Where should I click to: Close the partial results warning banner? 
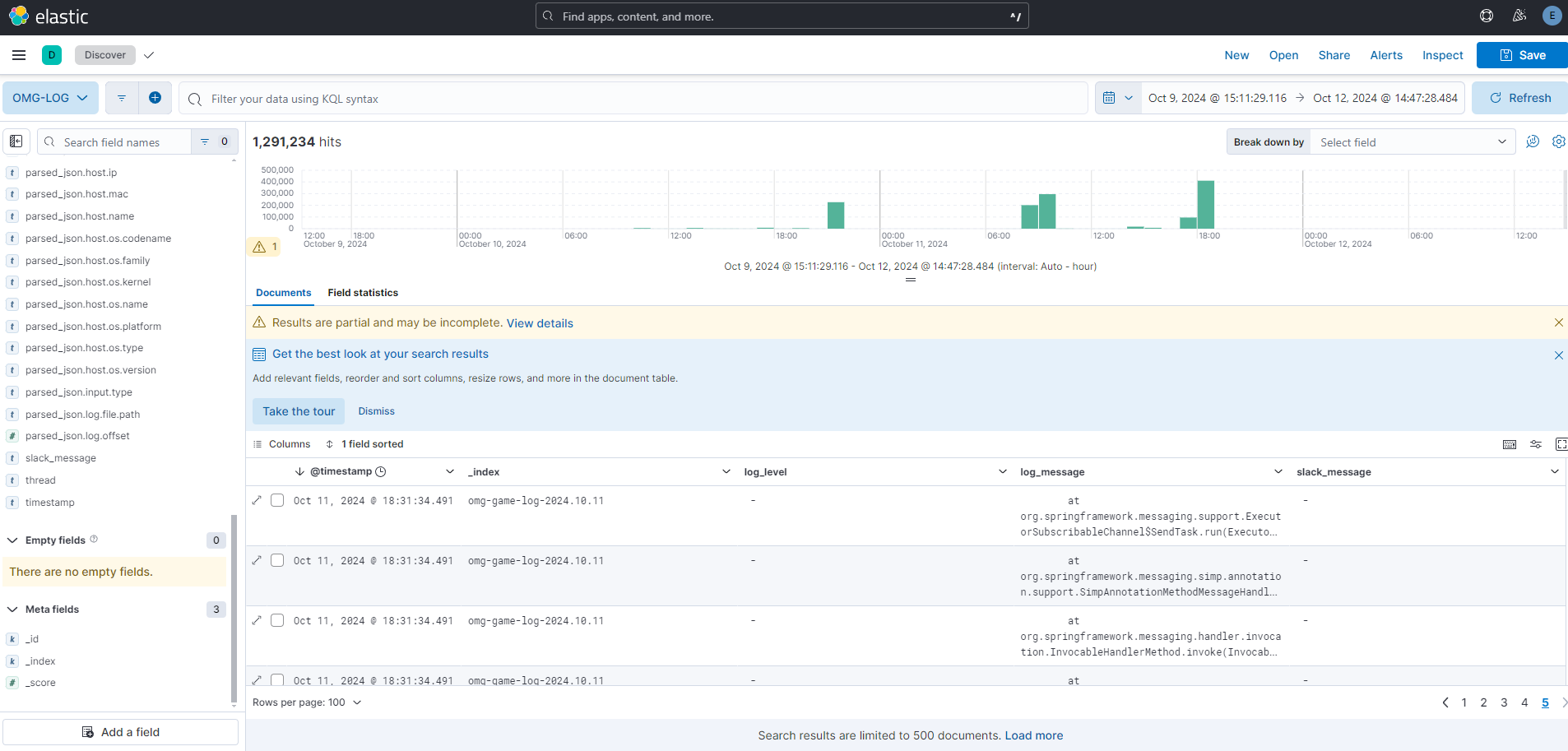tap(1558, 322)
